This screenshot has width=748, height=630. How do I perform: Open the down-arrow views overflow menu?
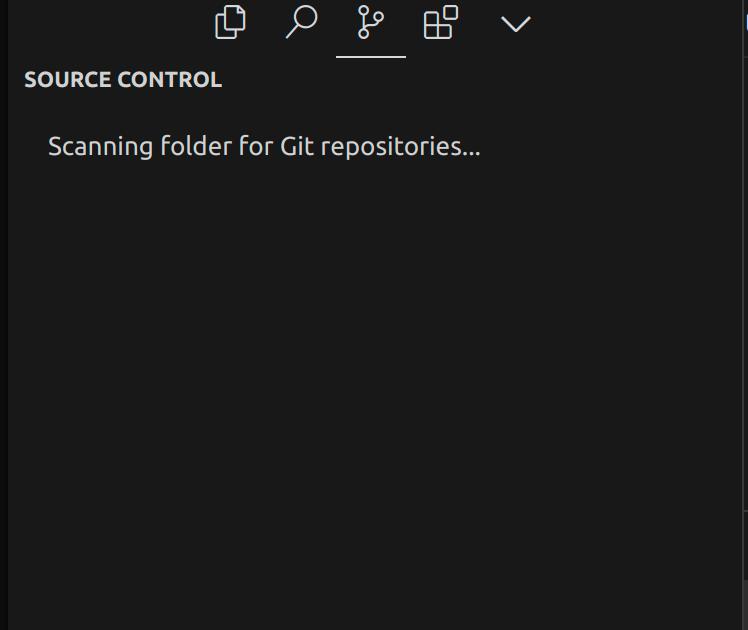(515, 24)
